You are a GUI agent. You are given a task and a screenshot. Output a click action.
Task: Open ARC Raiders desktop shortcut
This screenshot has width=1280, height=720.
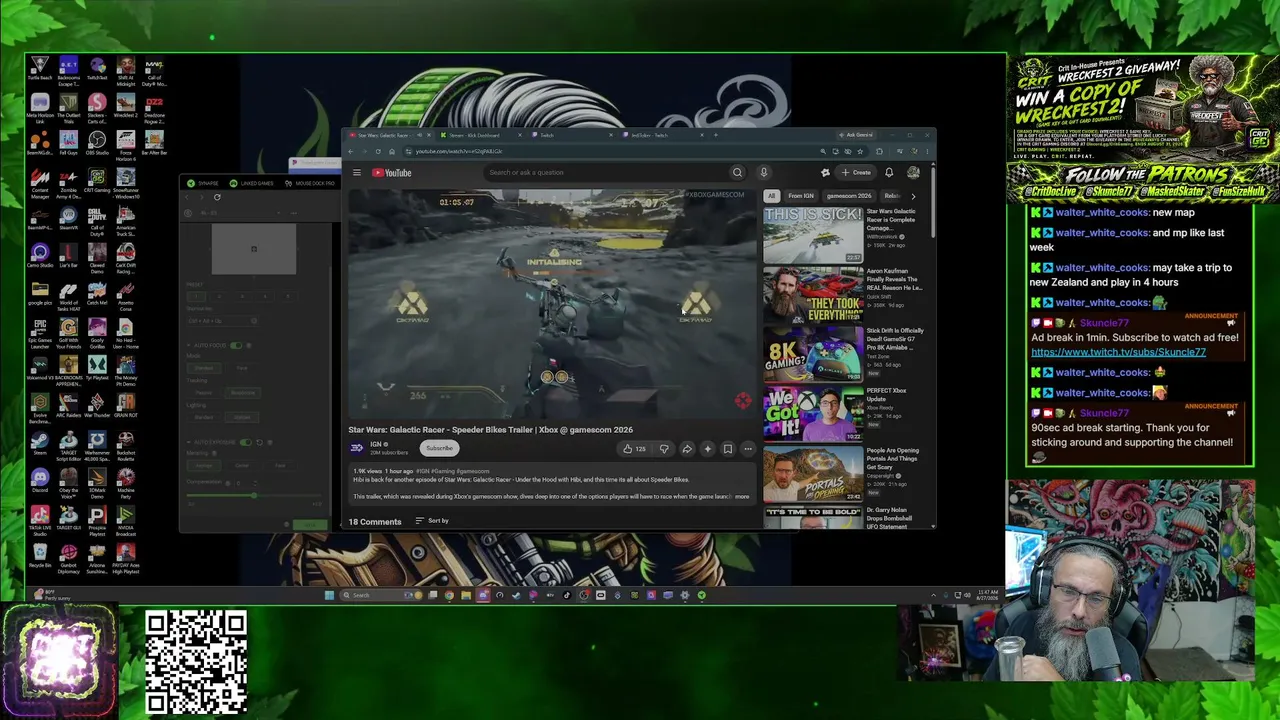pyautogui.click(x=68, y=407)
